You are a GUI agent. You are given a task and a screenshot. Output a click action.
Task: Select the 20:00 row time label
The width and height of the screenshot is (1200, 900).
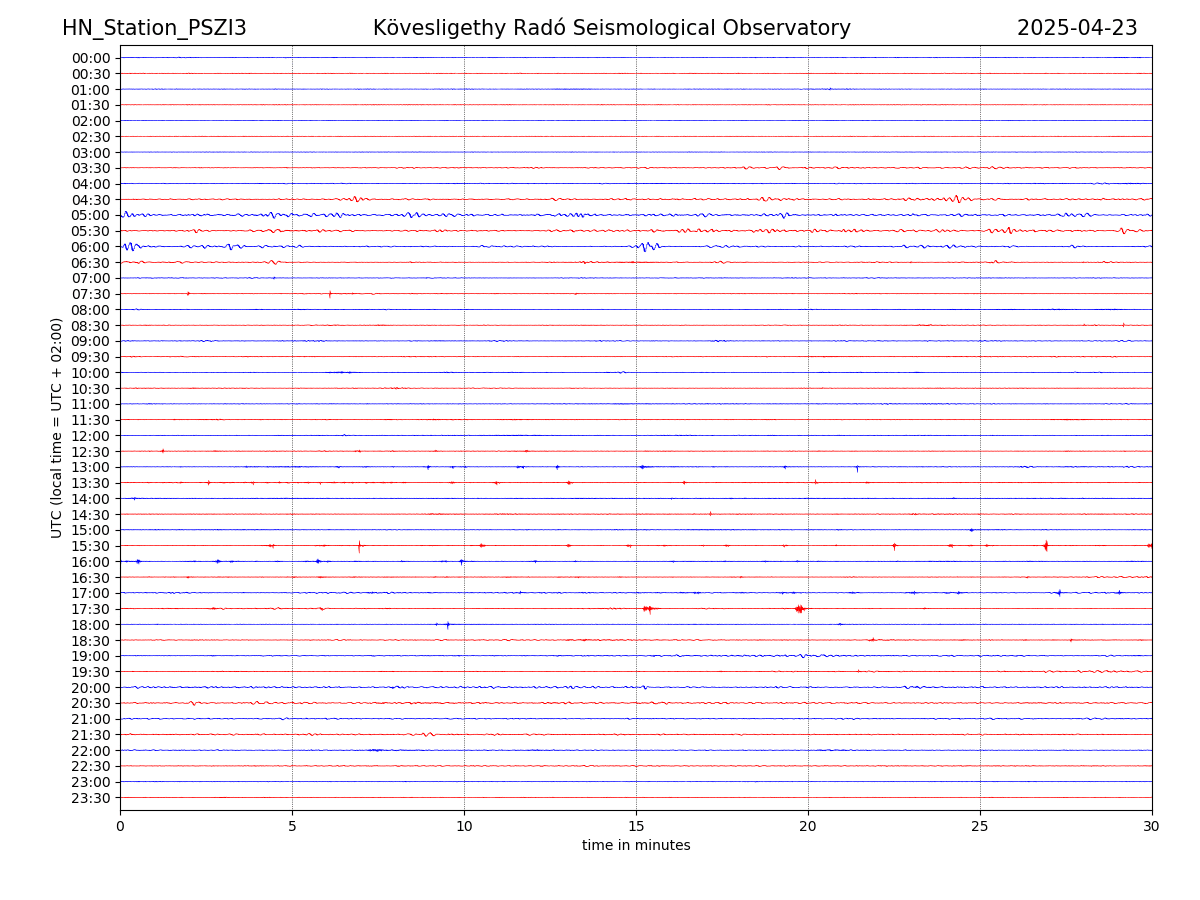coord(90,688)
